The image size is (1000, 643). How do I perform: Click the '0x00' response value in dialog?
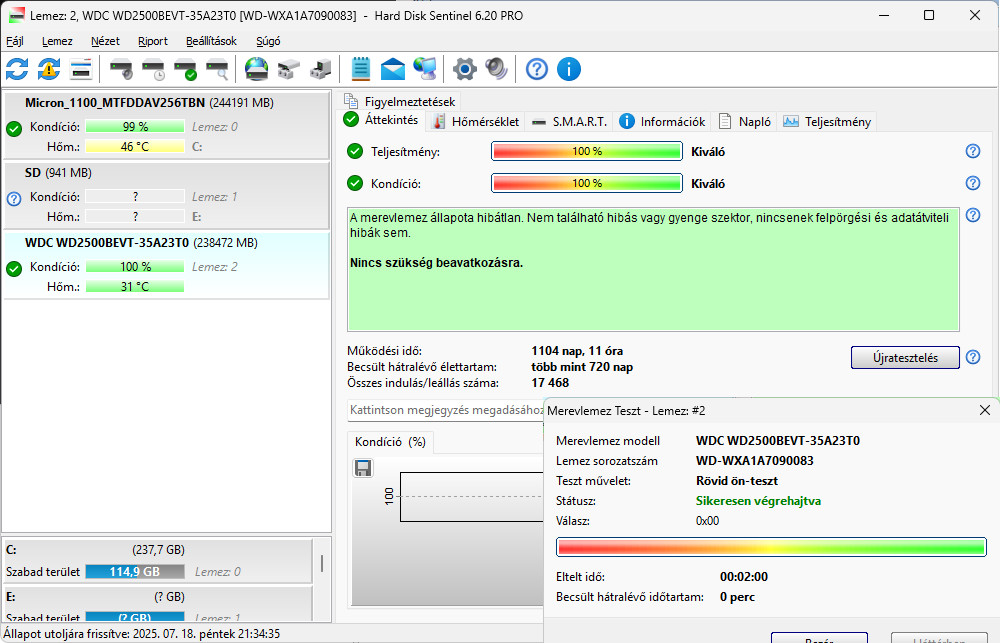tap(707, 521)
